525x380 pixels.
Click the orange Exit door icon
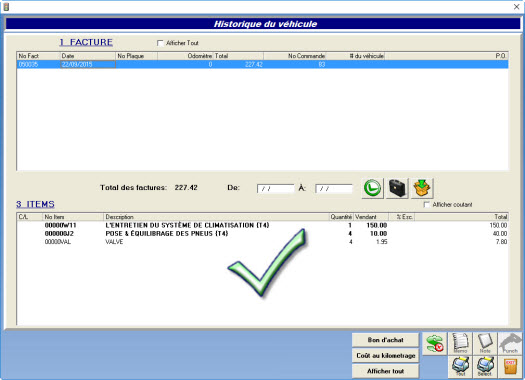click(510, 367)
